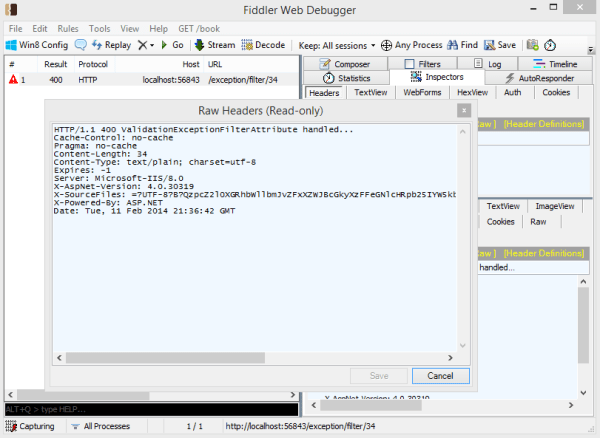Open the Remove sessions dropdown arrow
The width and height of the screenshot is (600, 438).
(x=152, y=46)
